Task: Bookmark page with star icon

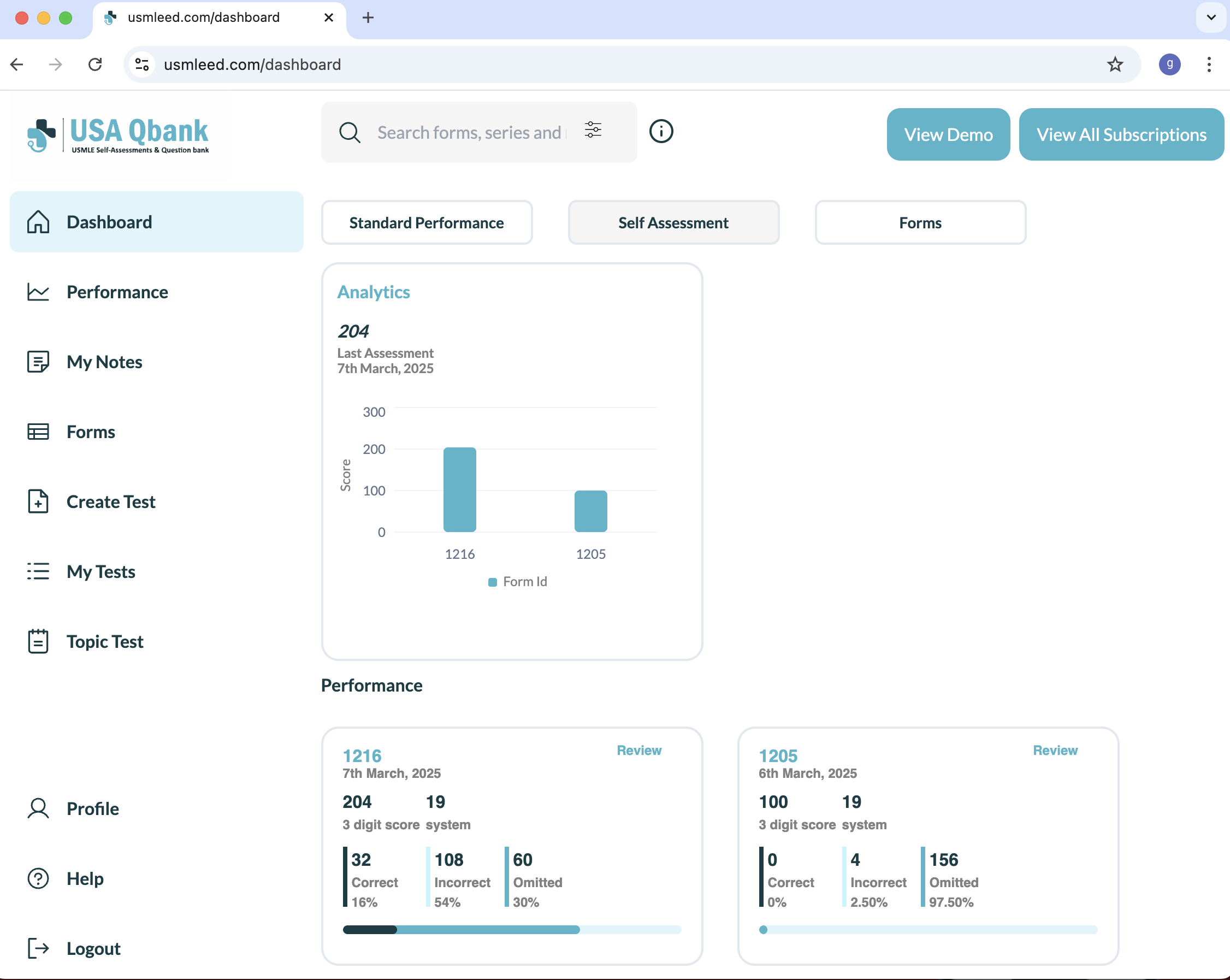Action: pyautogui.click(x=1115, y=64)
